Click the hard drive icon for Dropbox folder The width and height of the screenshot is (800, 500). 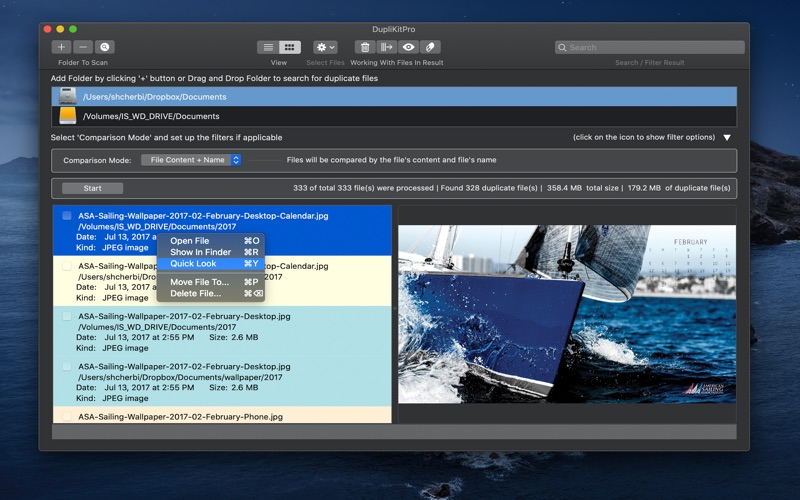coord(68,96)
